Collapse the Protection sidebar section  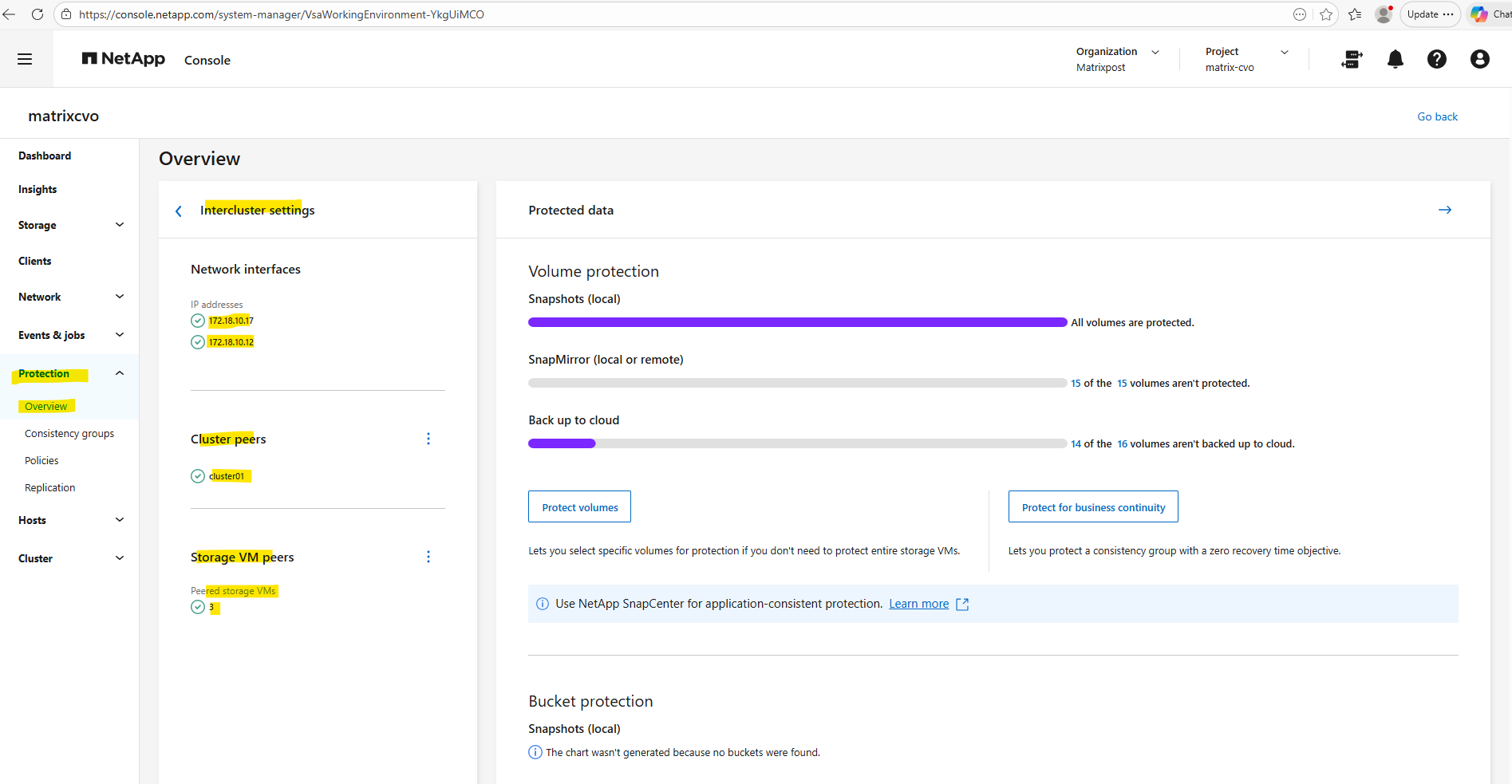(120, 373)
